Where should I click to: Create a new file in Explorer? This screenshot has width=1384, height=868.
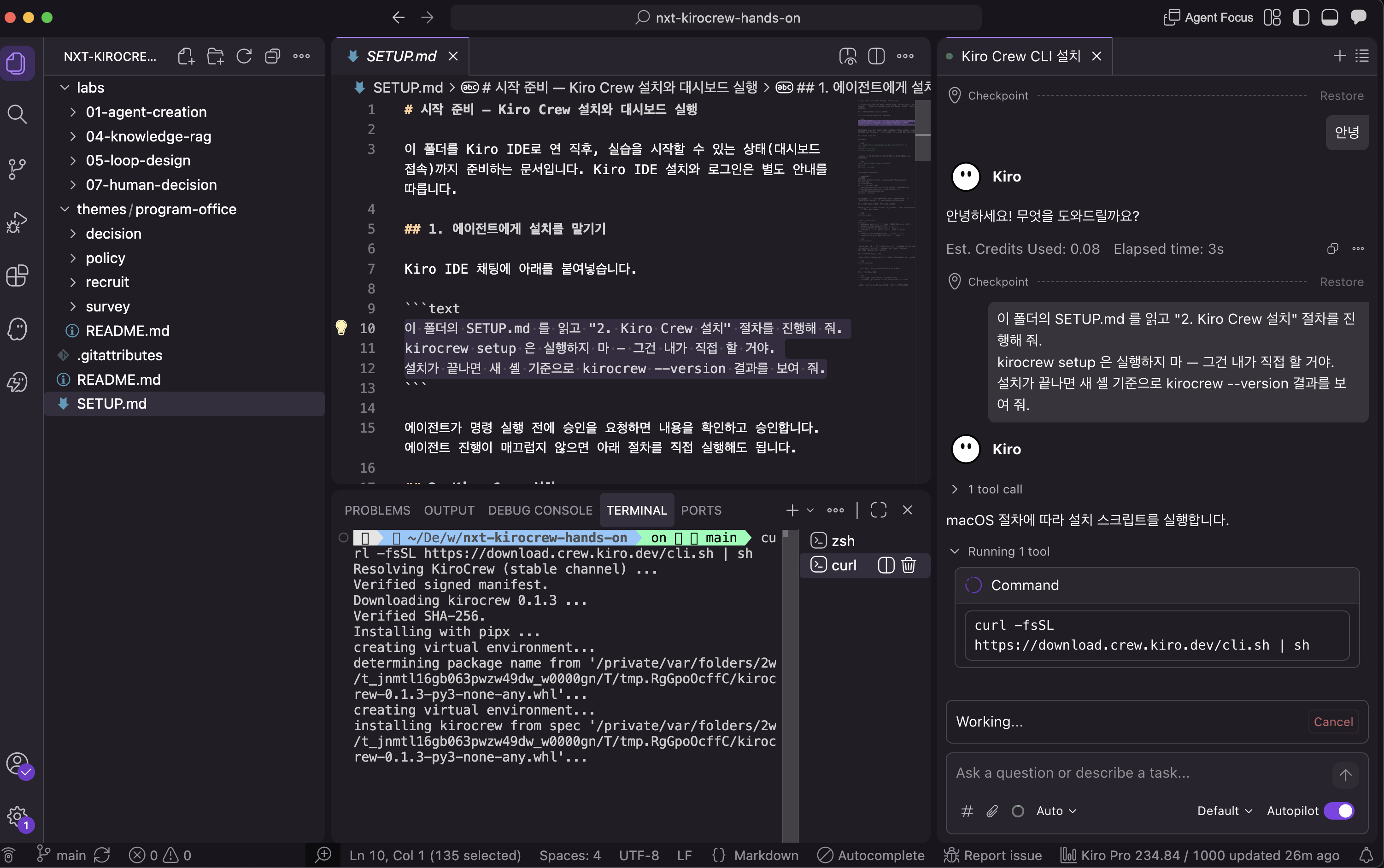[x=187, y=56]
